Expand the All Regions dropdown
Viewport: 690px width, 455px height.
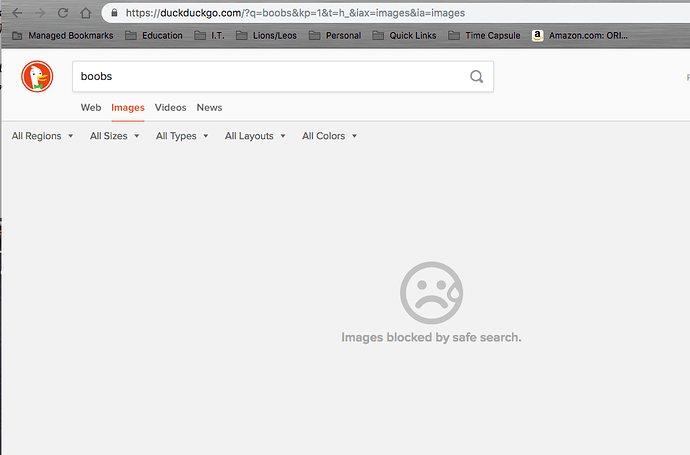tap(42, 136)
